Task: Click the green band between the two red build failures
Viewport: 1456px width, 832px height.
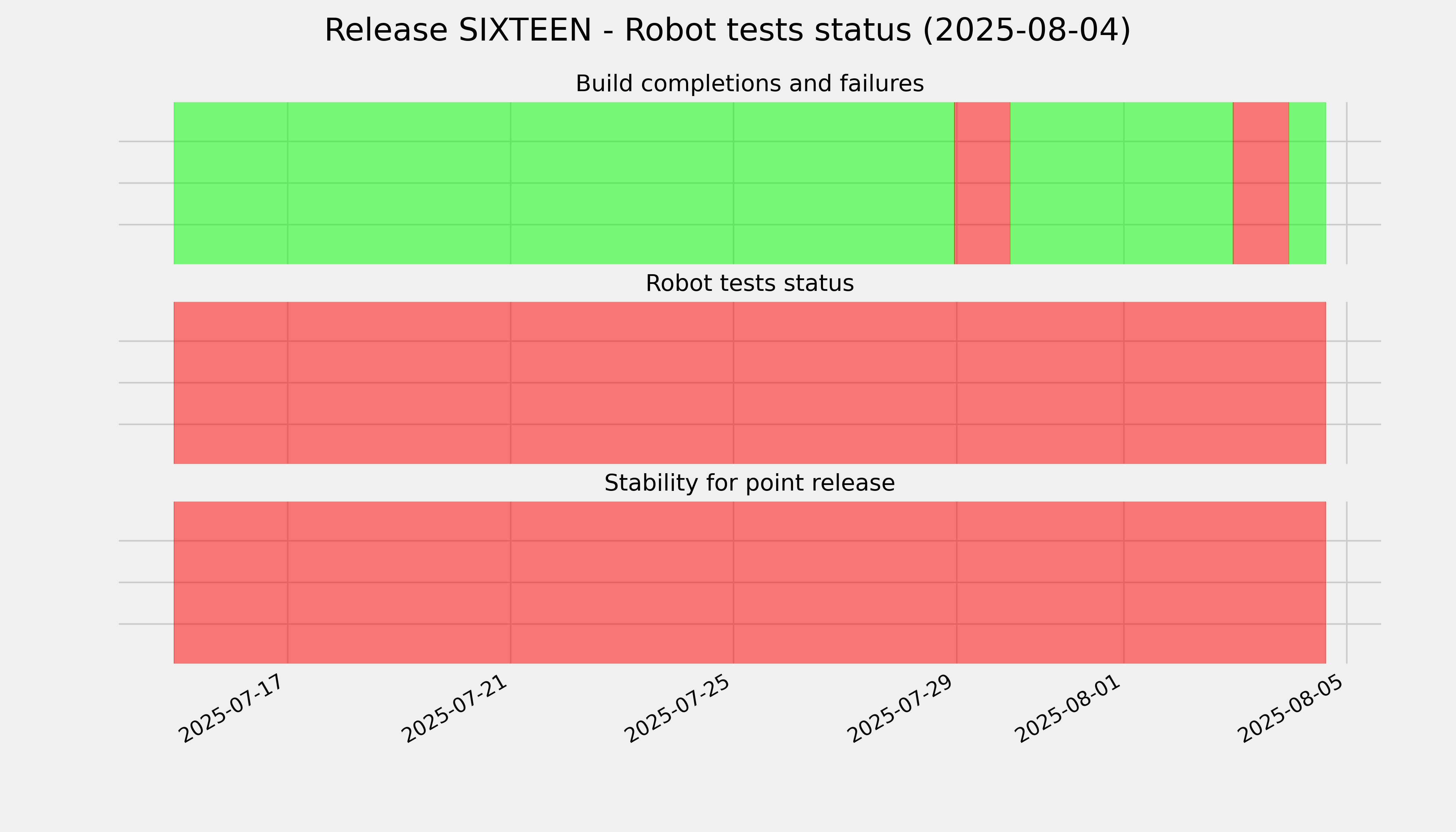Action: 1121,183
